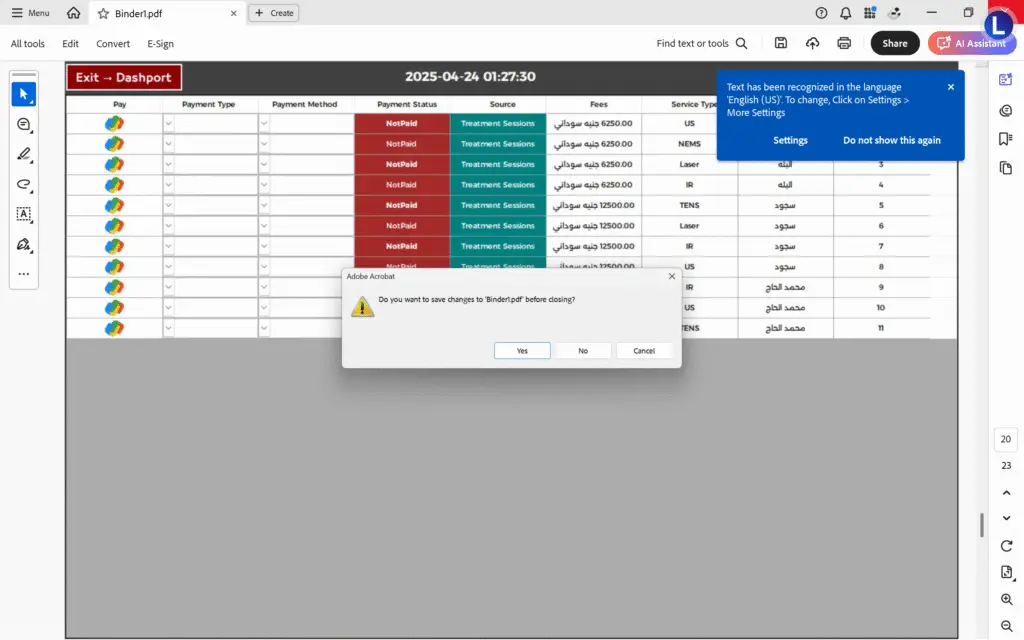1024x640 pixels.
Task: Confirm saving by clicking Yes
Action: point(522,351)
